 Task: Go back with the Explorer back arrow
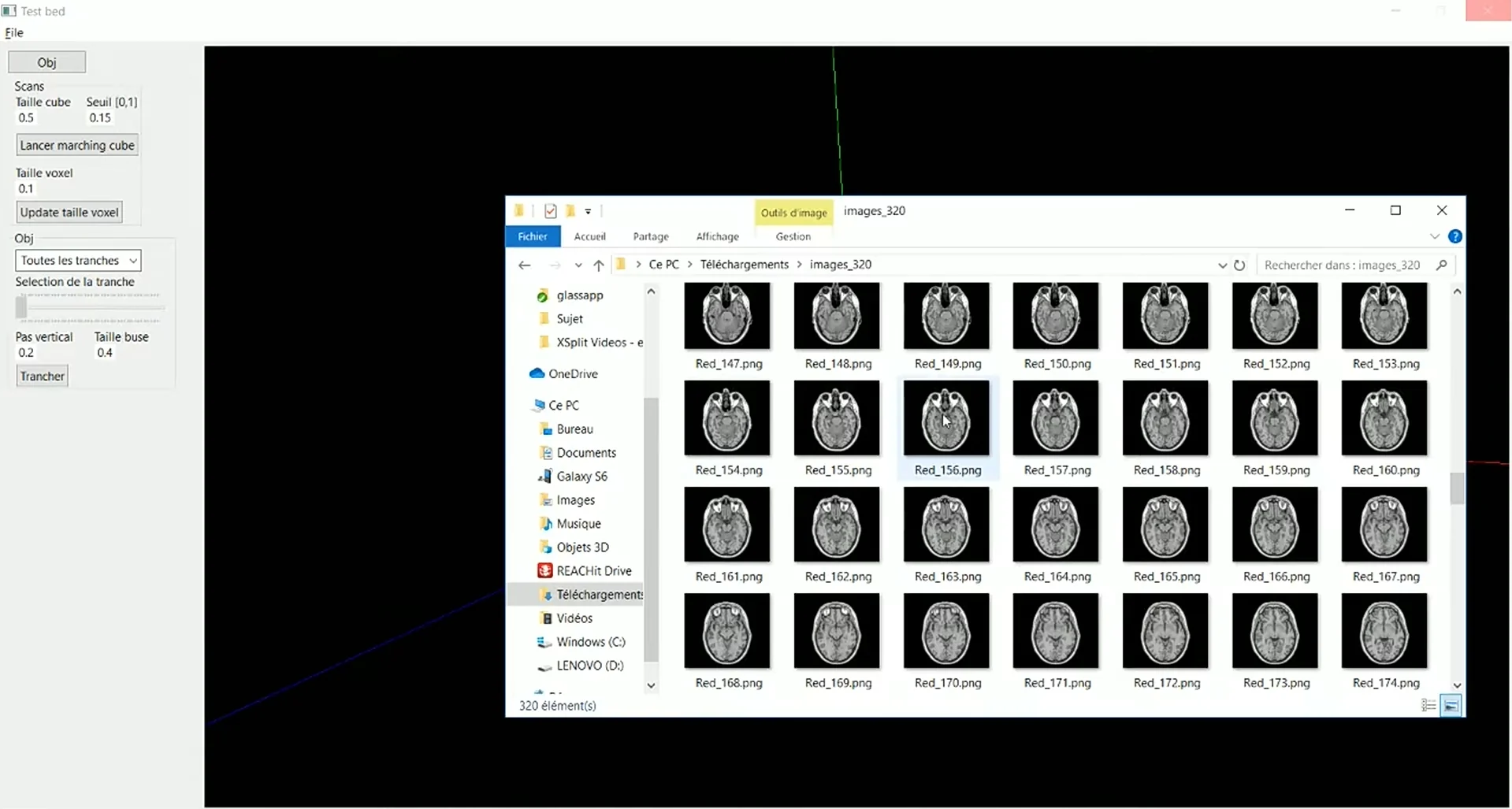(x=525, y=265)
